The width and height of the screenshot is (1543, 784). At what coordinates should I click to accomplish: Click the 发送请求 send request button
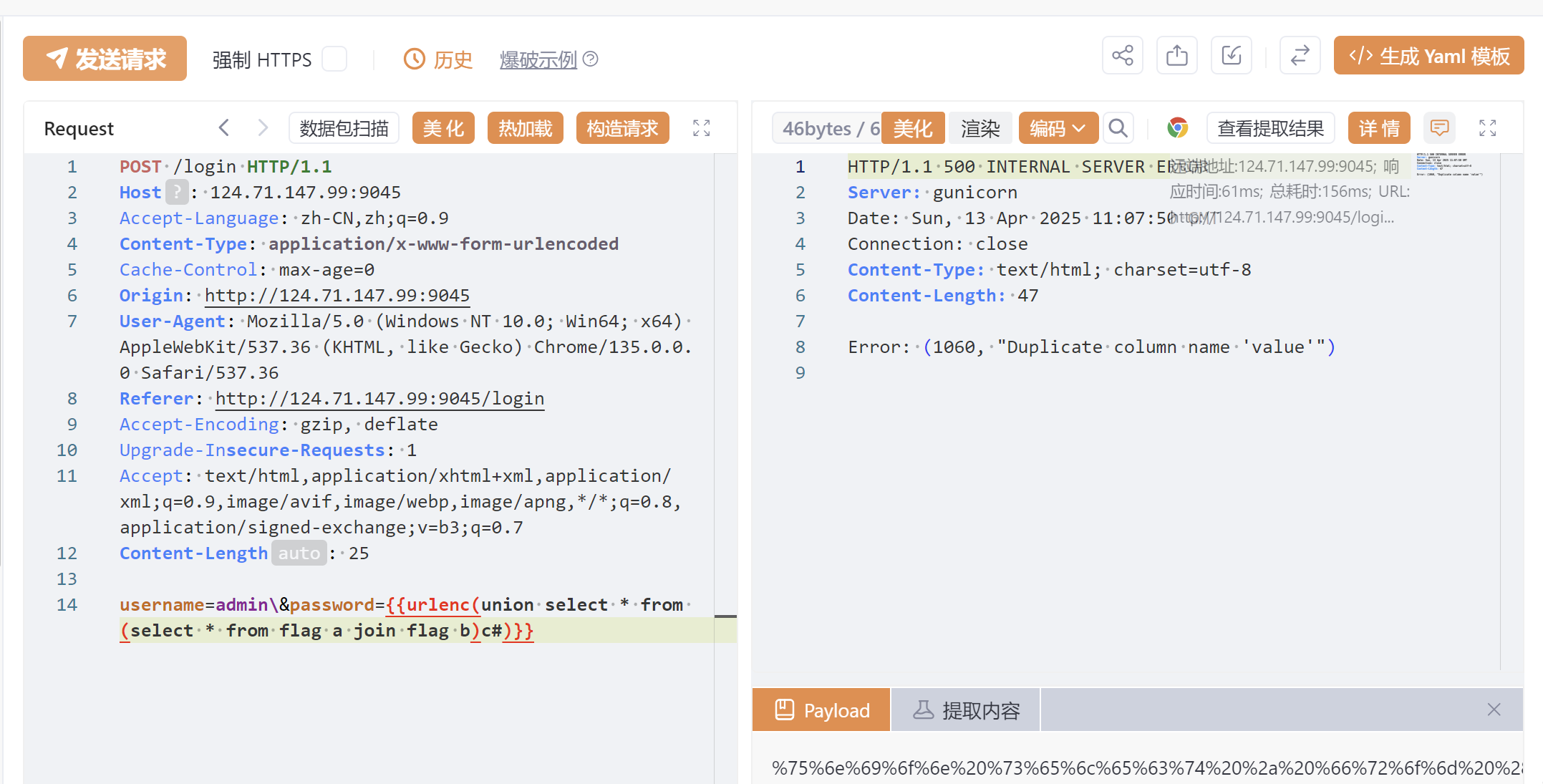pyautogui.click(x=105, y=58)
